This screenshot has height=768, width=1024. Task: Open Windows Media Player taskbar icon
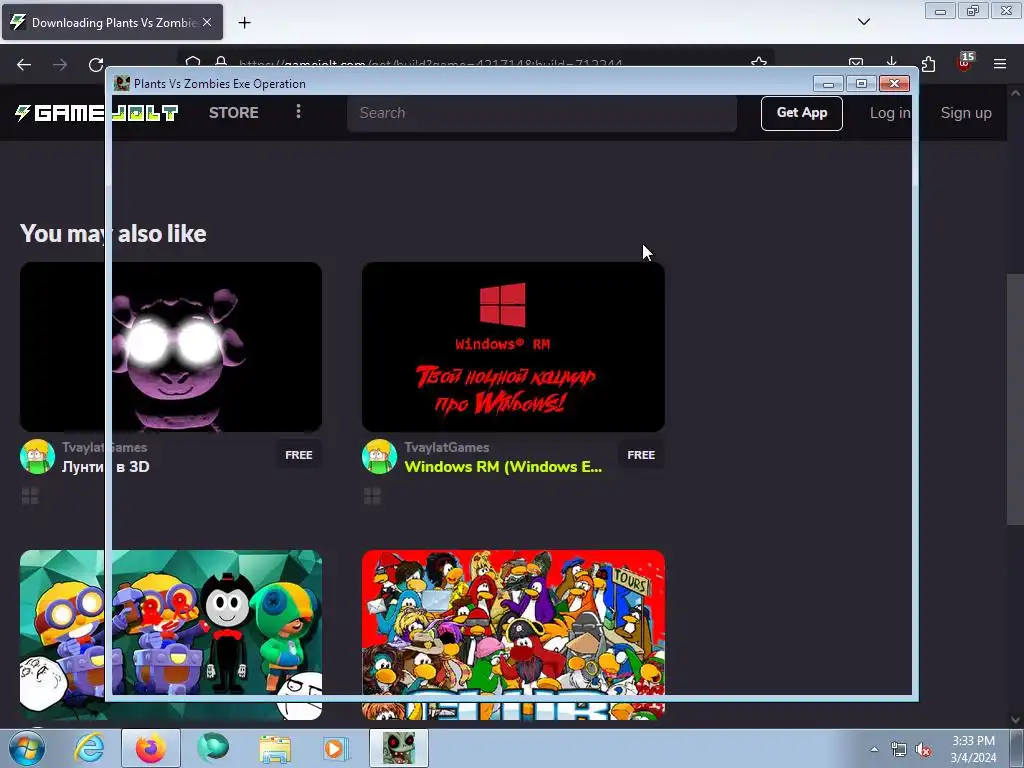point(336,748)
